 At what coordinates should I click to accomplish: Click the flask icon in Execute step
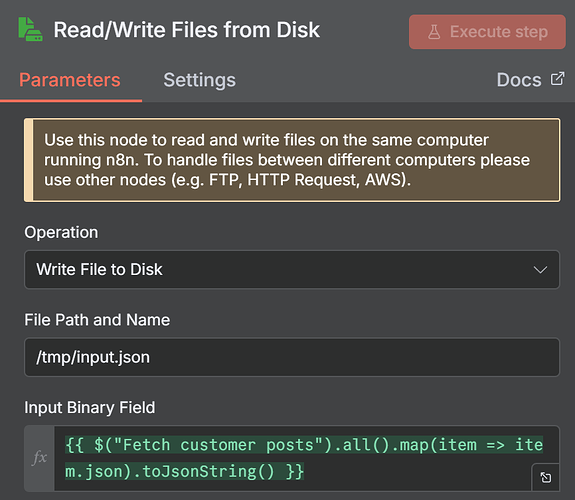pyautogui.click(x=434, y=32)
